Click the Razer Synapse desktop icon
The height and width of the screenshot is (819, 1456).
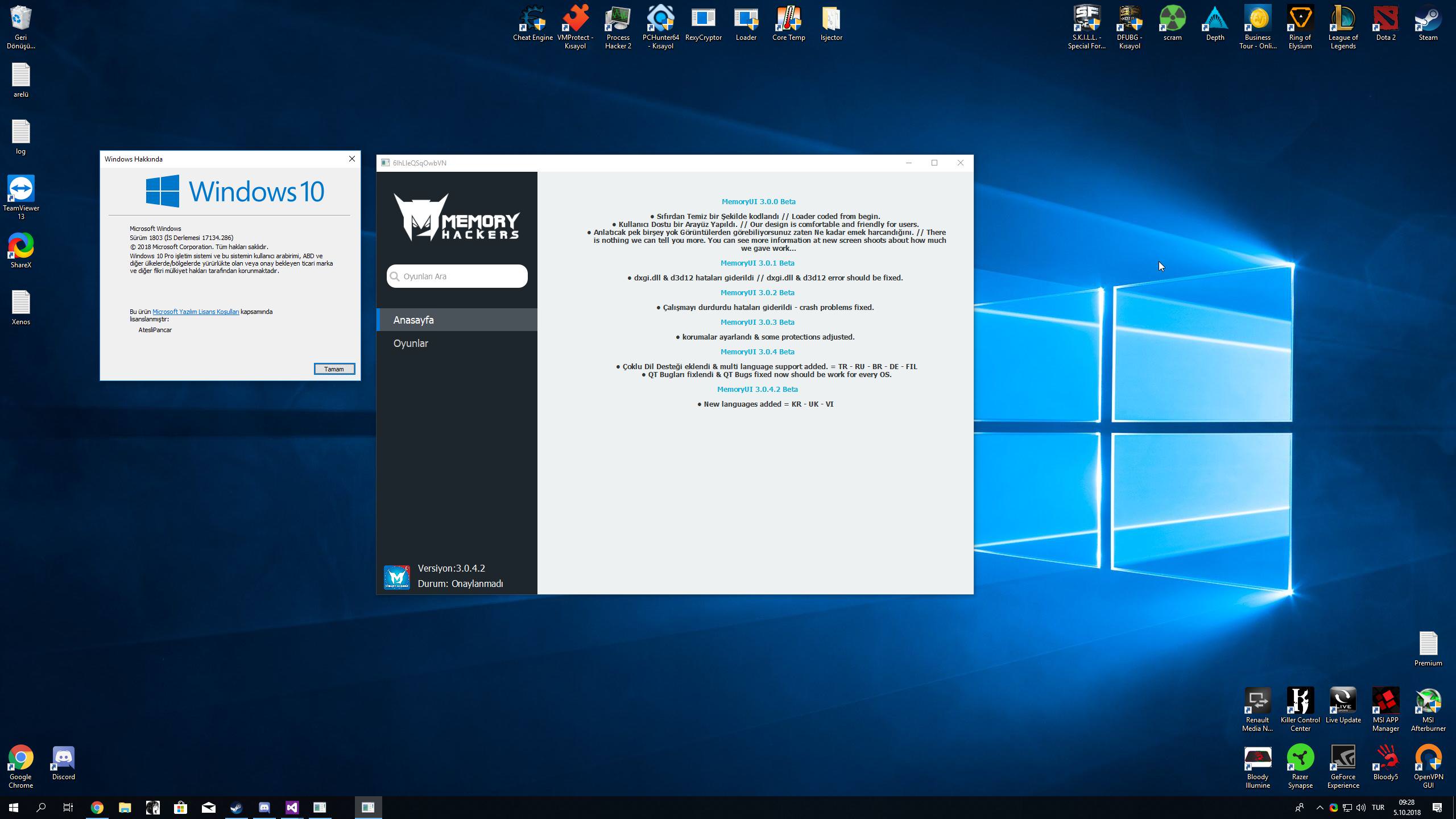click(1300, 766)
